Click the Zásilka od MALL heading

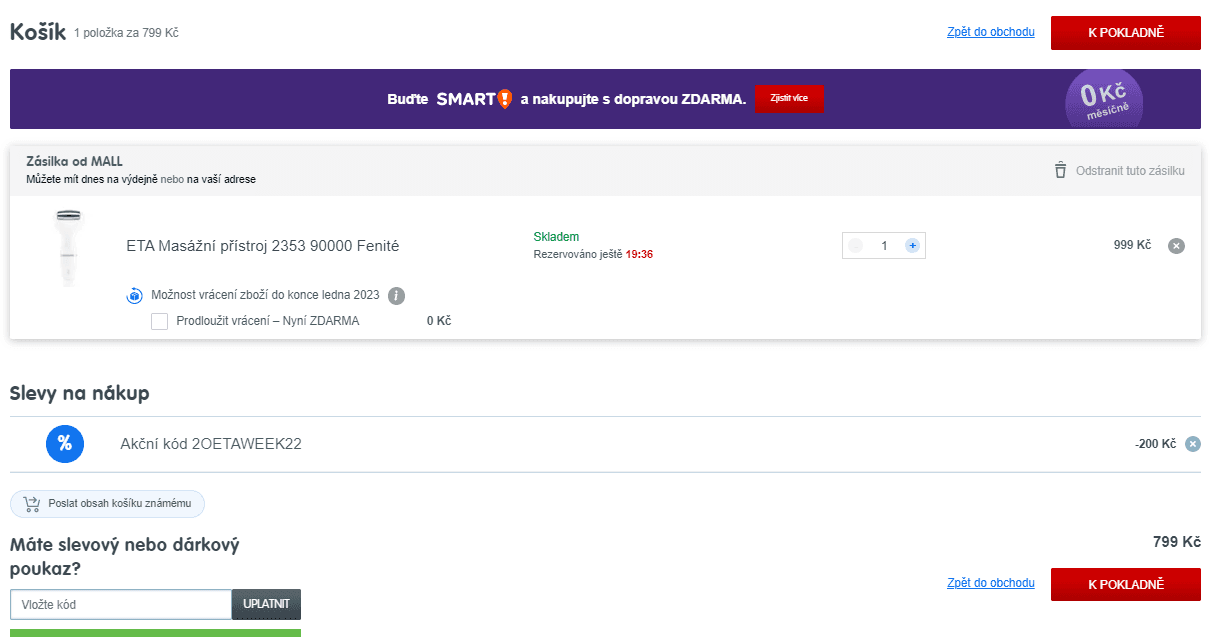pos(75,161)
